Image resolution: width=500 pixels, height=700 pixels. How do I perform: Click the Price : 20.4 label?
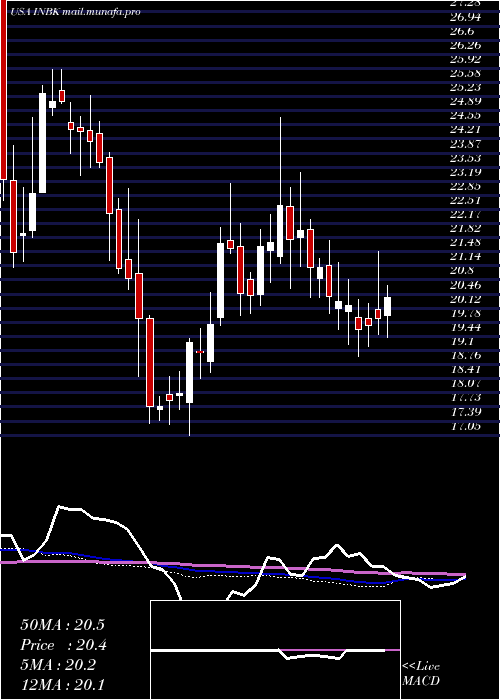point(63,645)
